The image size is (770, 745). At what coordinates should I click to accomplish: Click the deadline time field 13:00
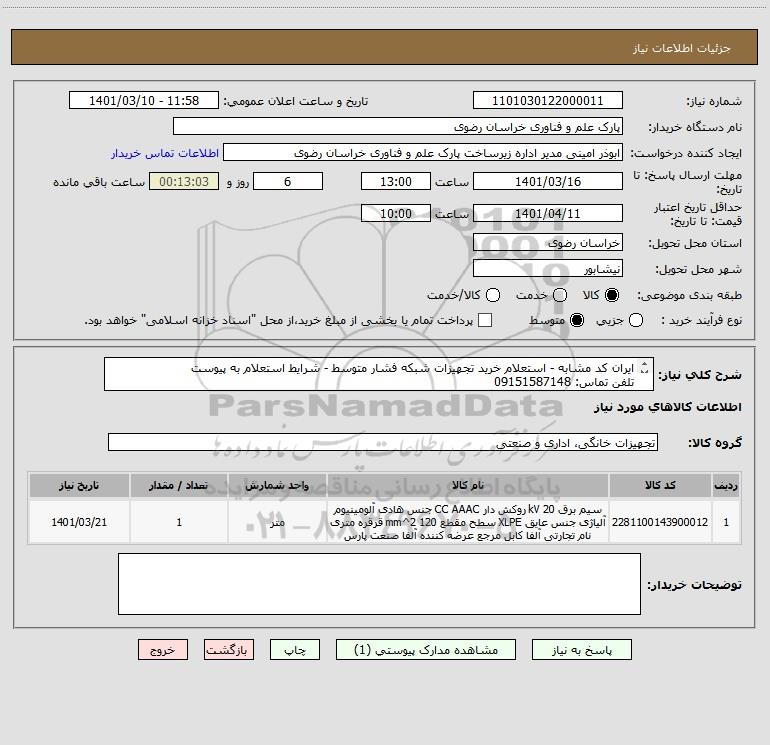(396, 181)
